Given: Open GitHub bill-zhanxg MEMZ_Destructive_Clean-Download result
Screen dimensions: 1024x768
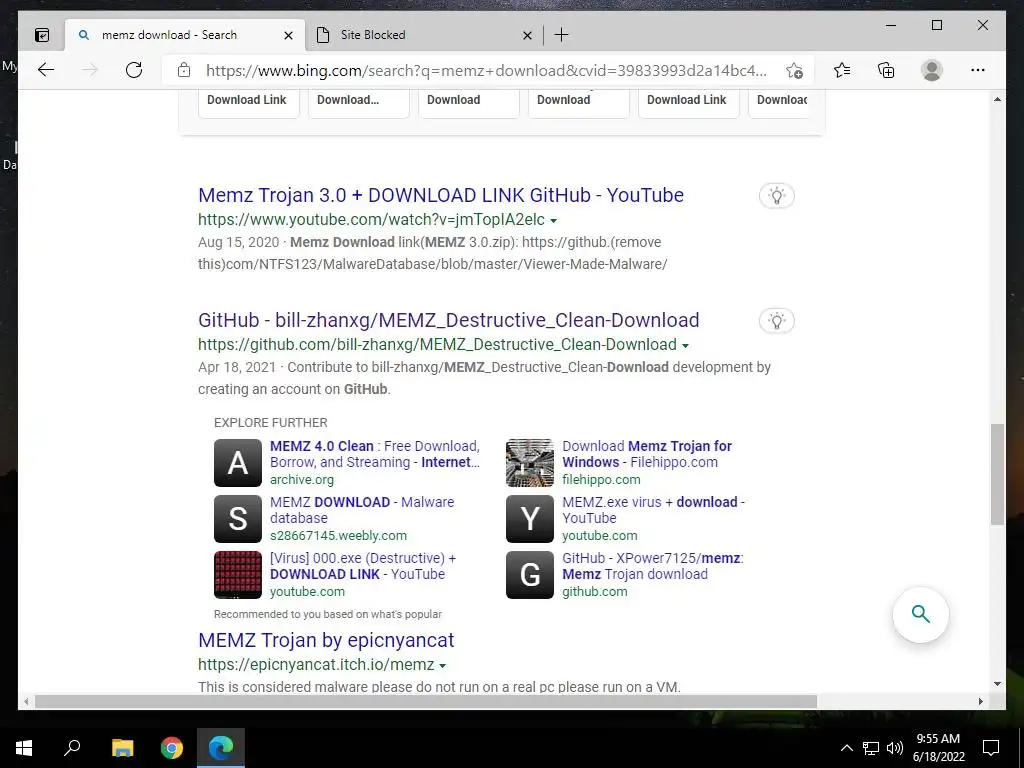Looking at the screenshot, I should pos(449,320).
